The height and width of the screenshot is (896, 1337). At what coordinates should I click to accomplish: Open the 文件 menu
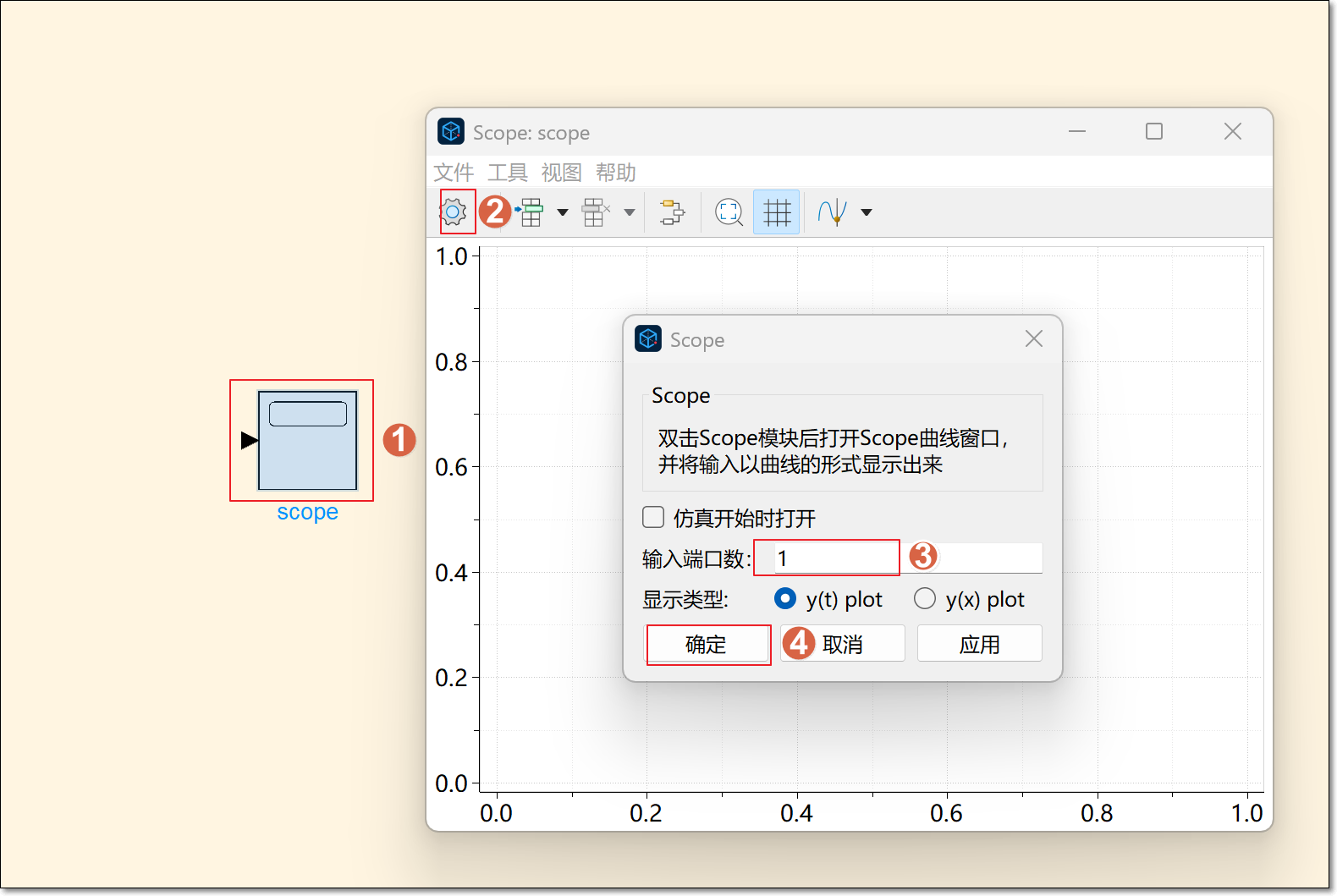[454, 173]
